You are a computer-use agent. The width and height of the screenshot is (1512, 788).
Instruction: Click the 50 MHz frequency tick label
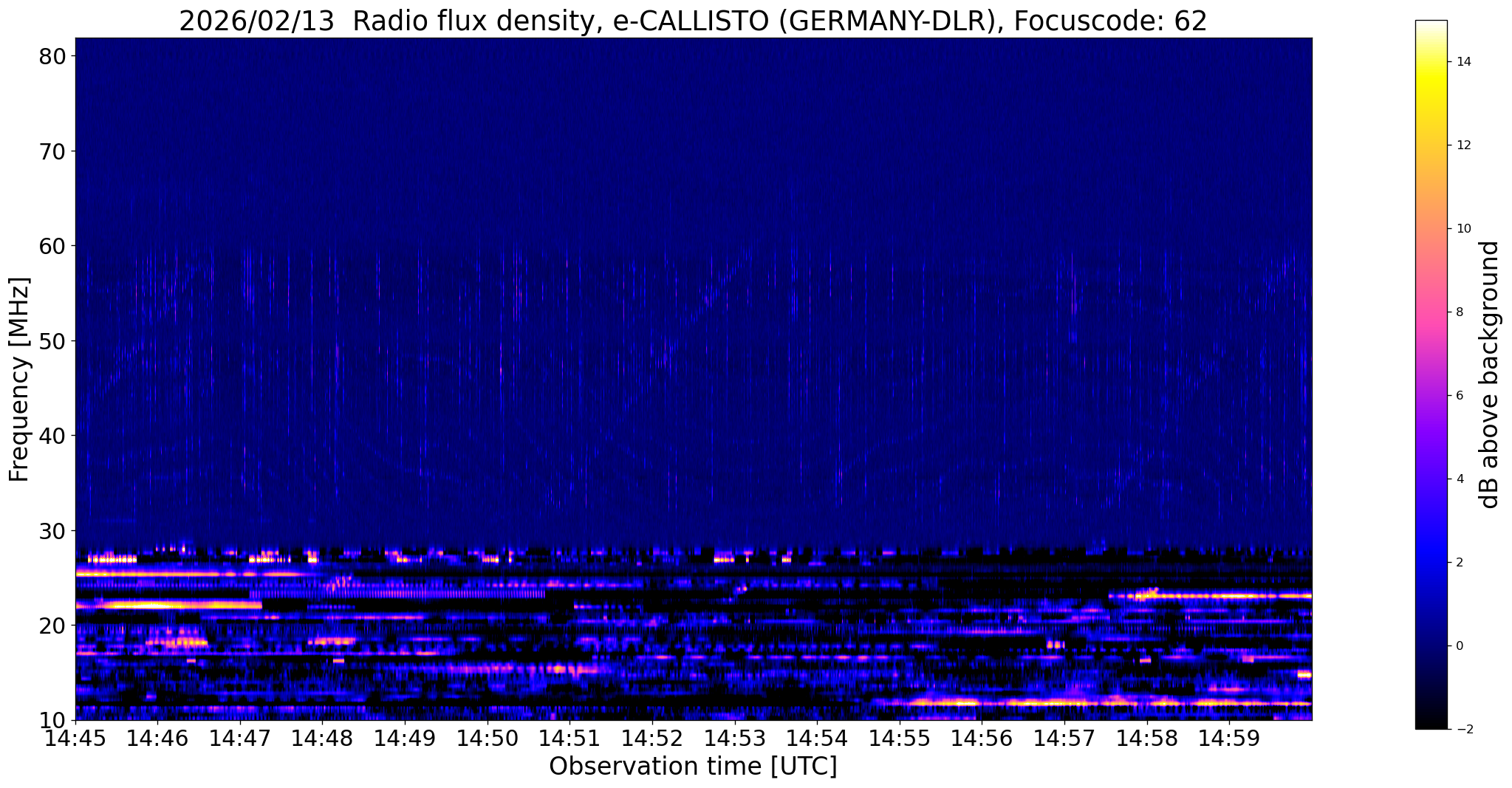52,341
